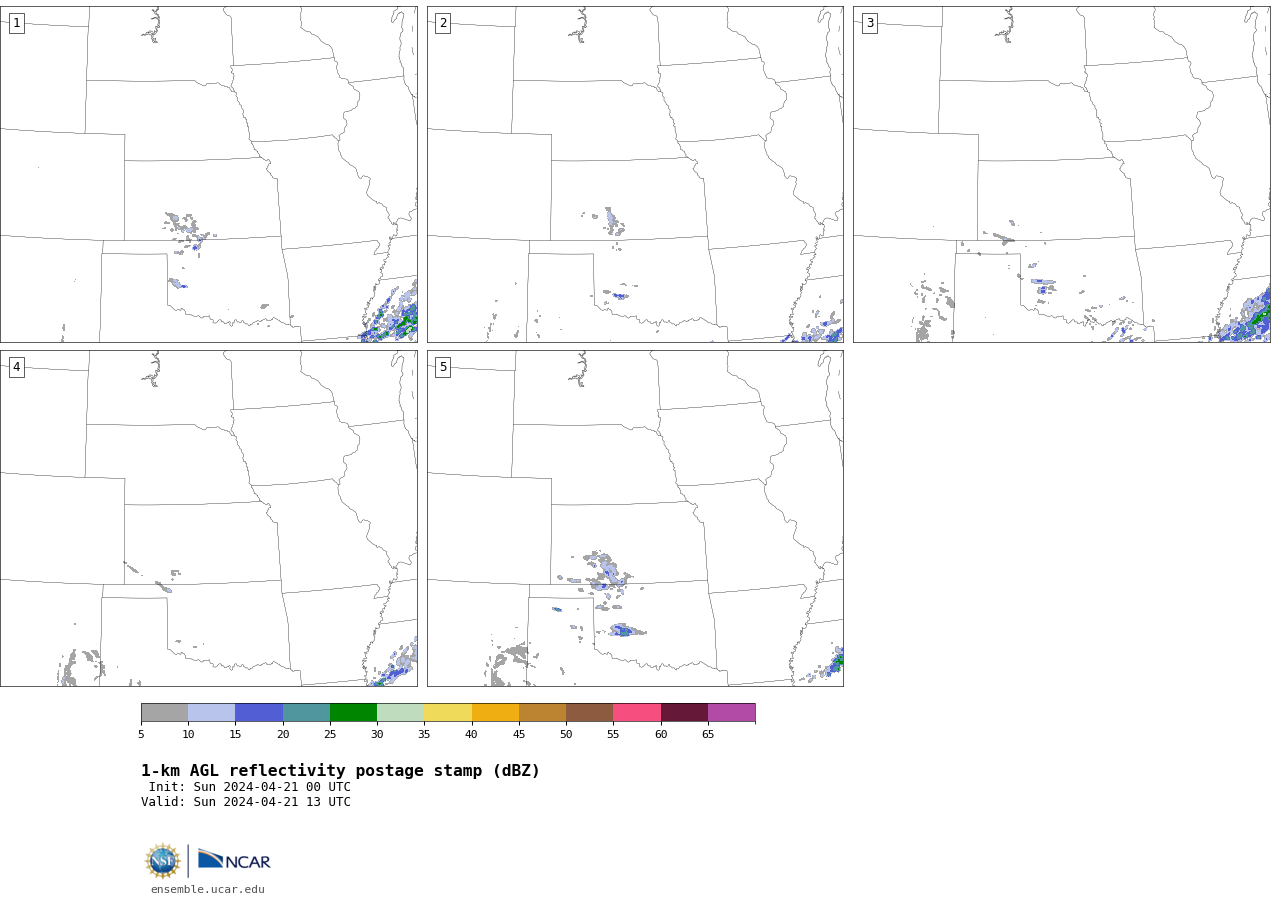
Task: Click the member number 3 label box
Action: point(869,23)
